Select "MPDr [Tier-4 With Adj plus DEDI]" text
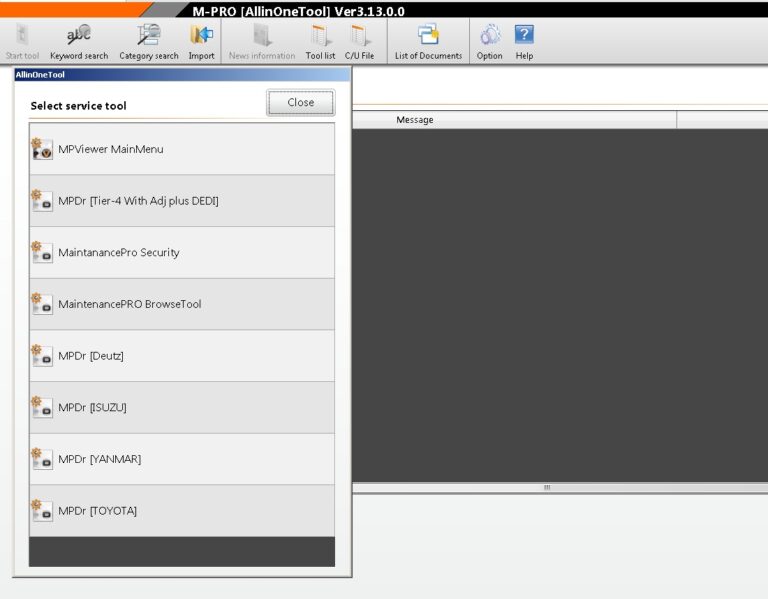The image size is (768, 599). pyautogui.click(x=138, y=201)
